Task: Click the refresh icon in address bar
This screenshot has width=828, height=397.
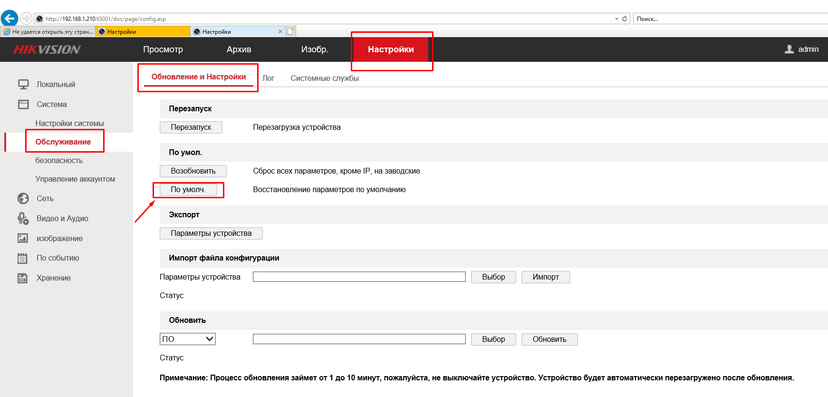Action: 625,18
